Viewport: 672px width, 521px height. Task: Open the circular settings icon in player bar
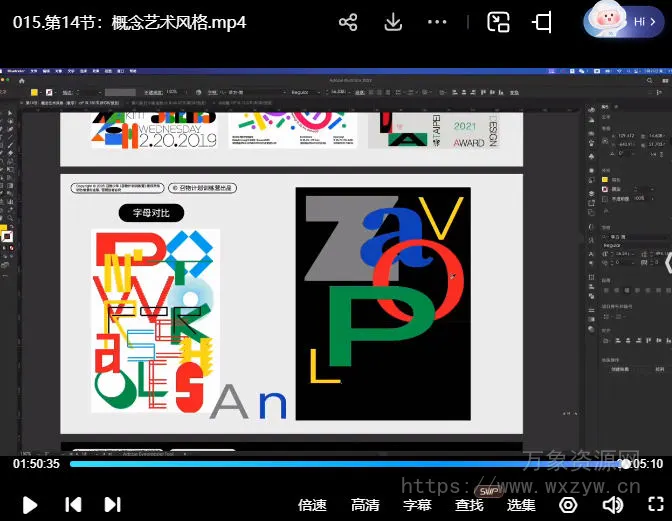[x=567, y=505]
